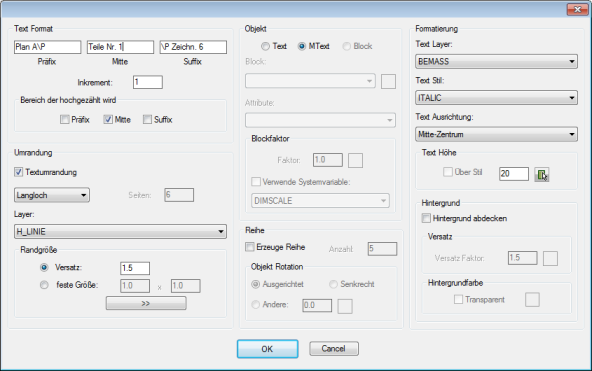Check the Hintergrund abdecken checkbox
Viewport: 592px width, 371px height.
[426, 218]
